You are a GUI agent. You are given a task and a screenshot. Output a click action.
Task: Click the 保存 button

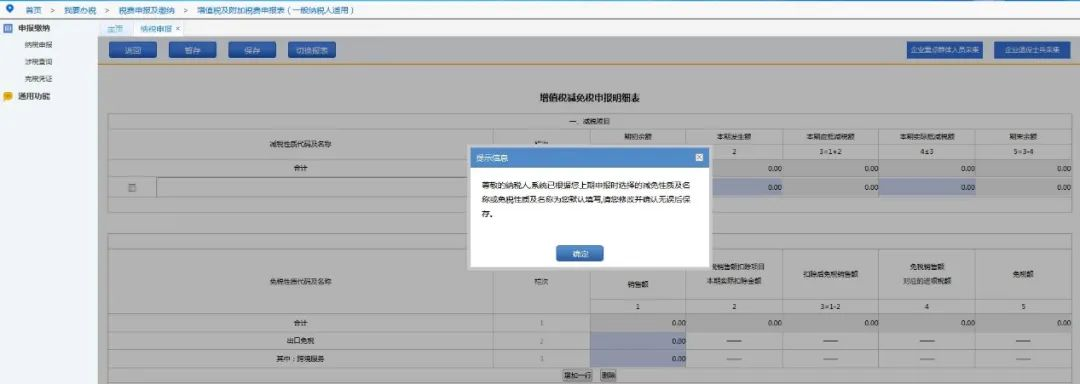[x=252, y=50]
